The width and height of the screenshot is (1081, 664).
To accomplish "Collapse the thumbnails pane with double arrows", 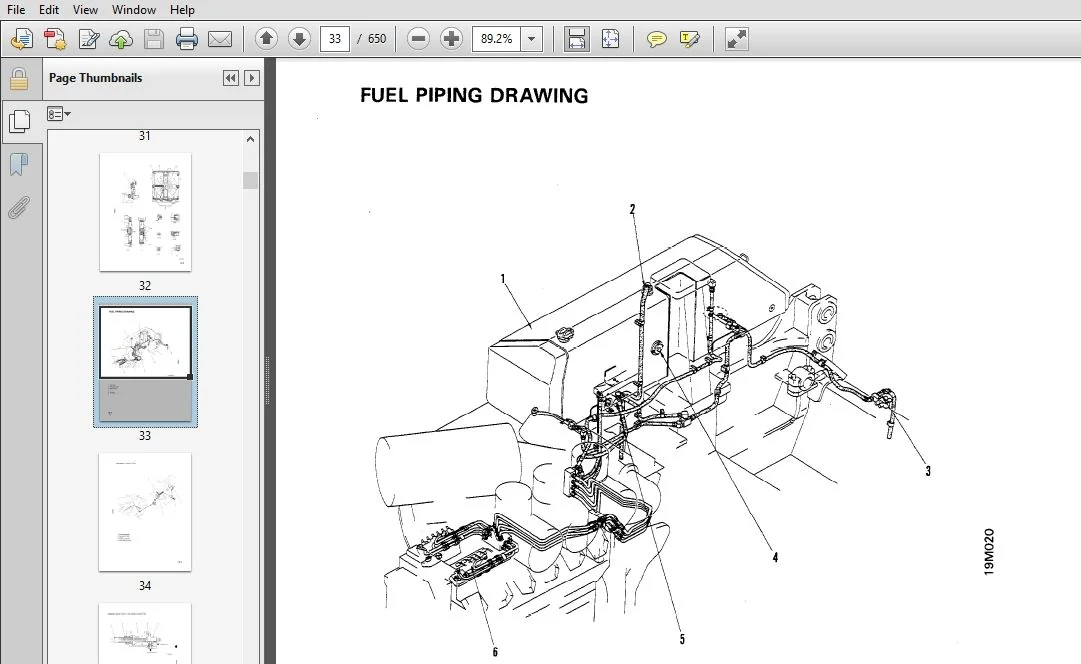I will pos(231,78).
